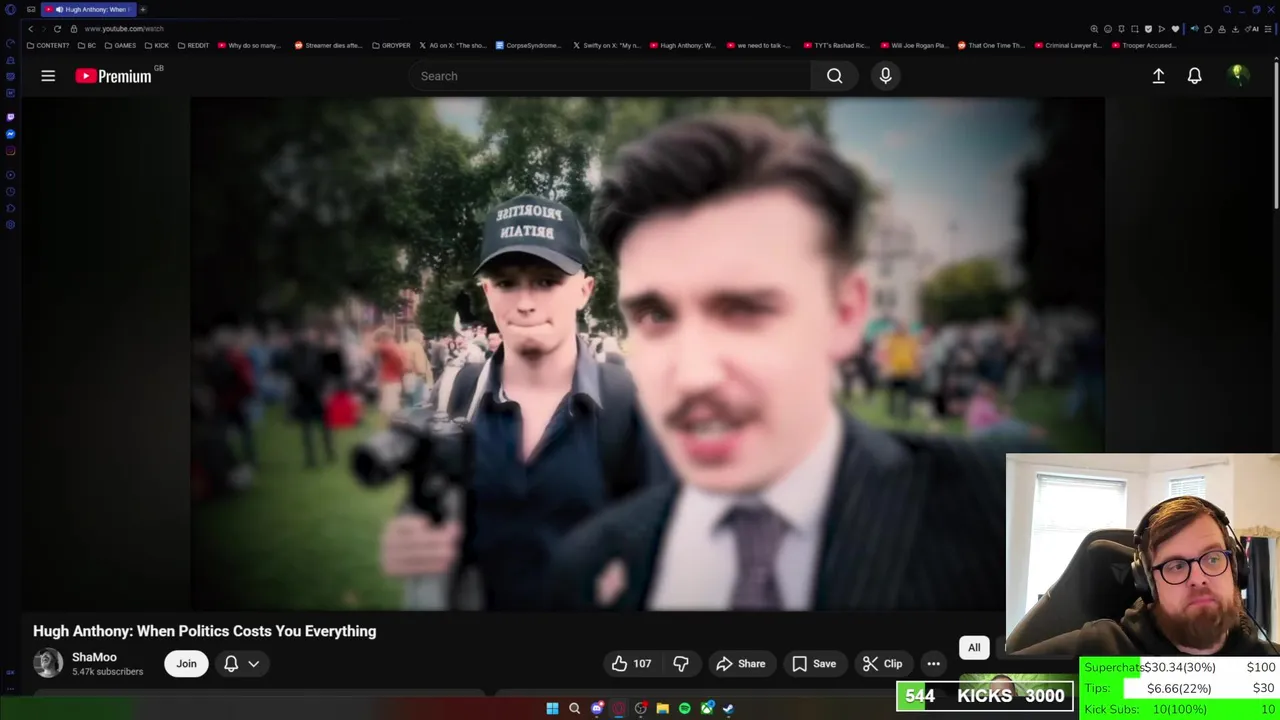Like the video with thumbs up

(631, 663)
